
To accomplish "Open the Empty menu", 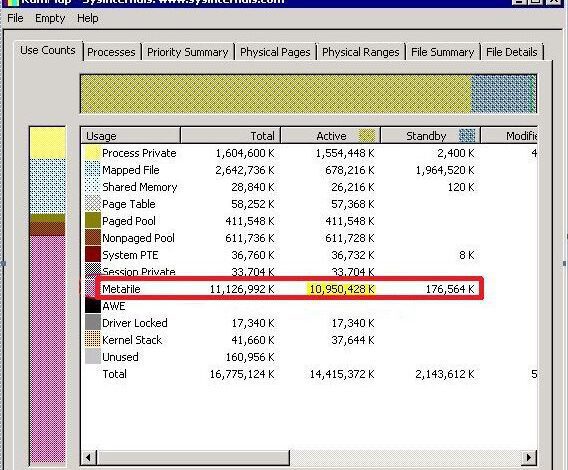I will 50,18.
